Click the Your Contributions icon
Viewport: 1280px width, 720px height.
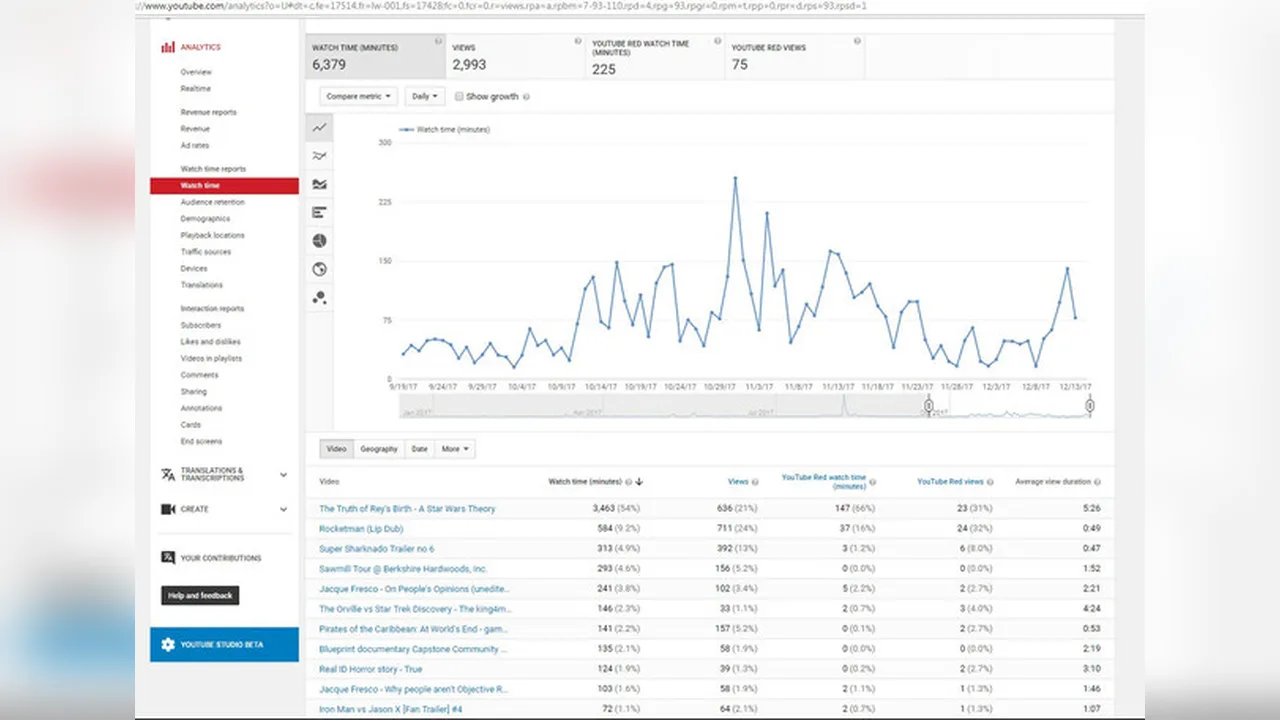tap(168, 558)
